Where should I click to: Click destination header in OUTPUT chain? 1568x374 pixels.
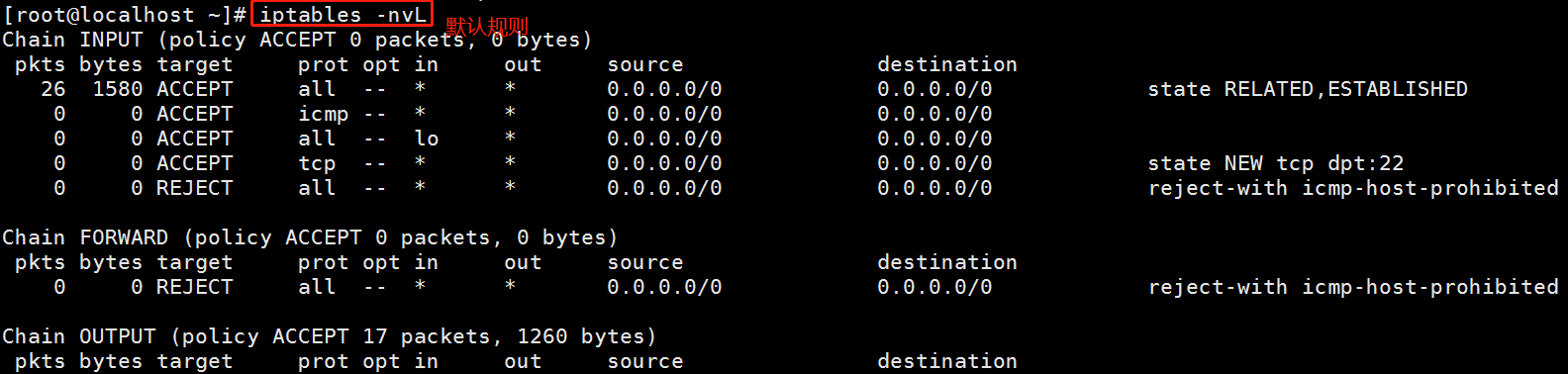point(947,361)
